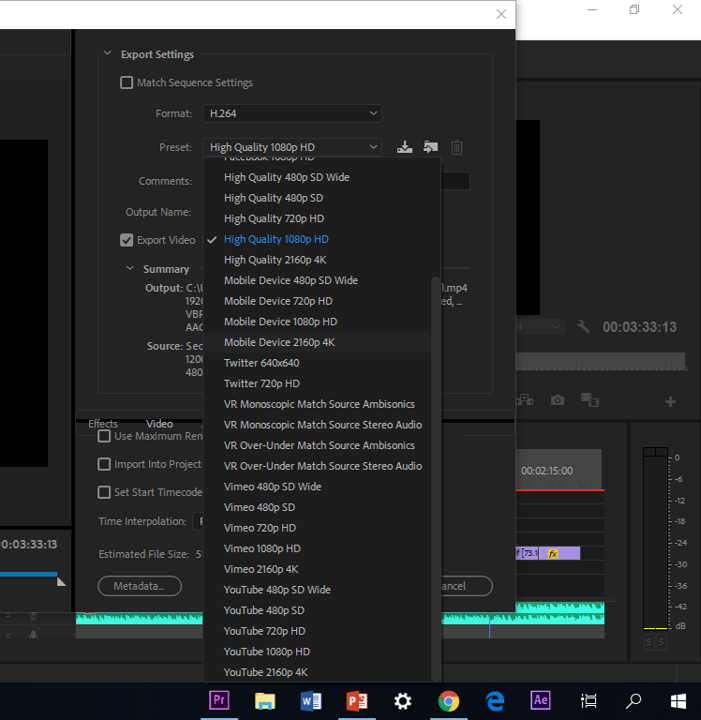Screen dimensions: 701x720
Task: Pick YouTube 2160p 4K preset
Action: click(x=317, y=673)
